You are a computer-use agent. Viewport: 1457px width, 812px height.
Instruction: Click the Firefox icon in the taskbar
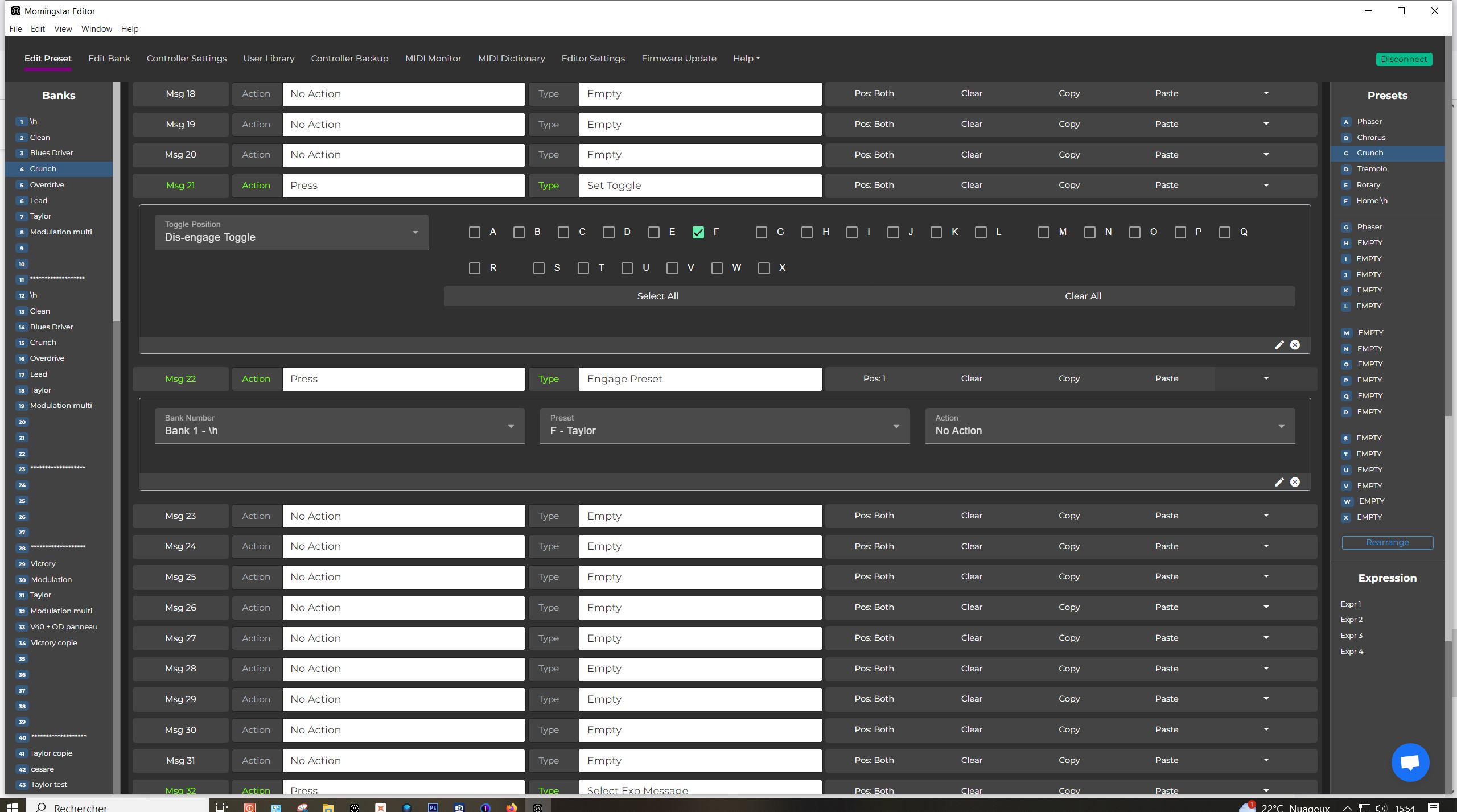[x=512, y=807]
